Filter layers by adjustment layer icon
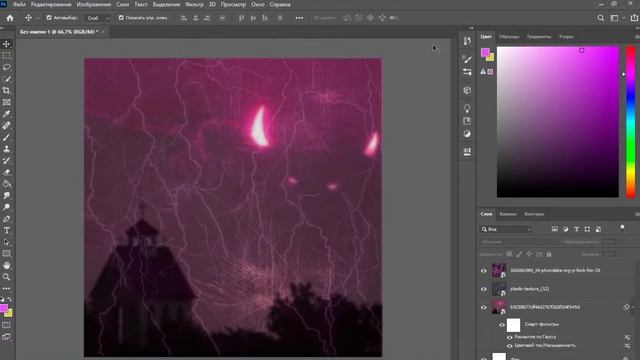The image size is (640, 360). click(x=565, y=229)
